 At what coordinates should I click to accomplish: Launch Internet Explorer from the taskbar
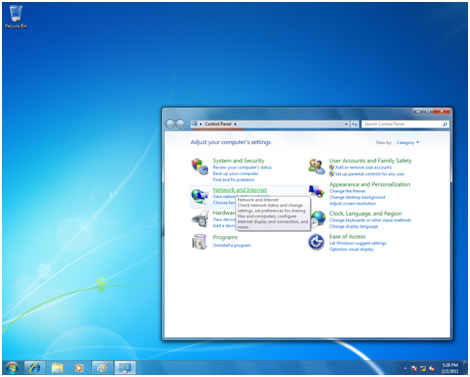pos(35,368)
